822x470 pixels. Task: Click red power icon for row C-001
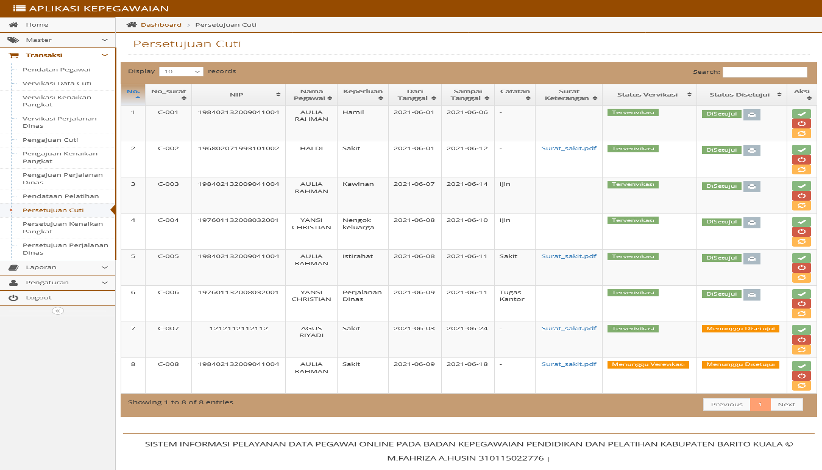click(x=801, y=124)
